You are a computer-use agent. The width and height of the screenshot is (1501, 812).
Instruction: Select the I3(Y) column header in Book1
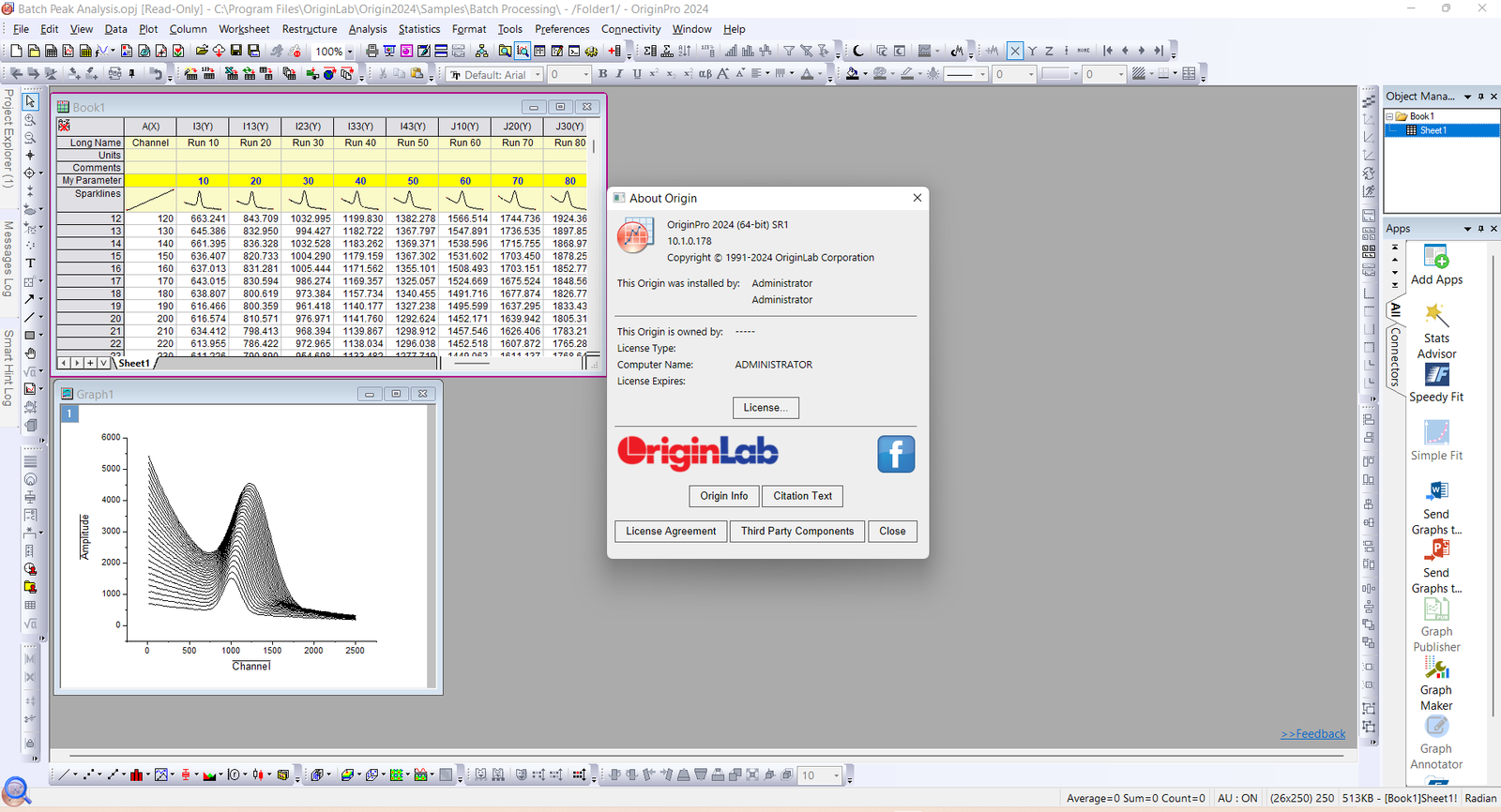tap(203, 126)
